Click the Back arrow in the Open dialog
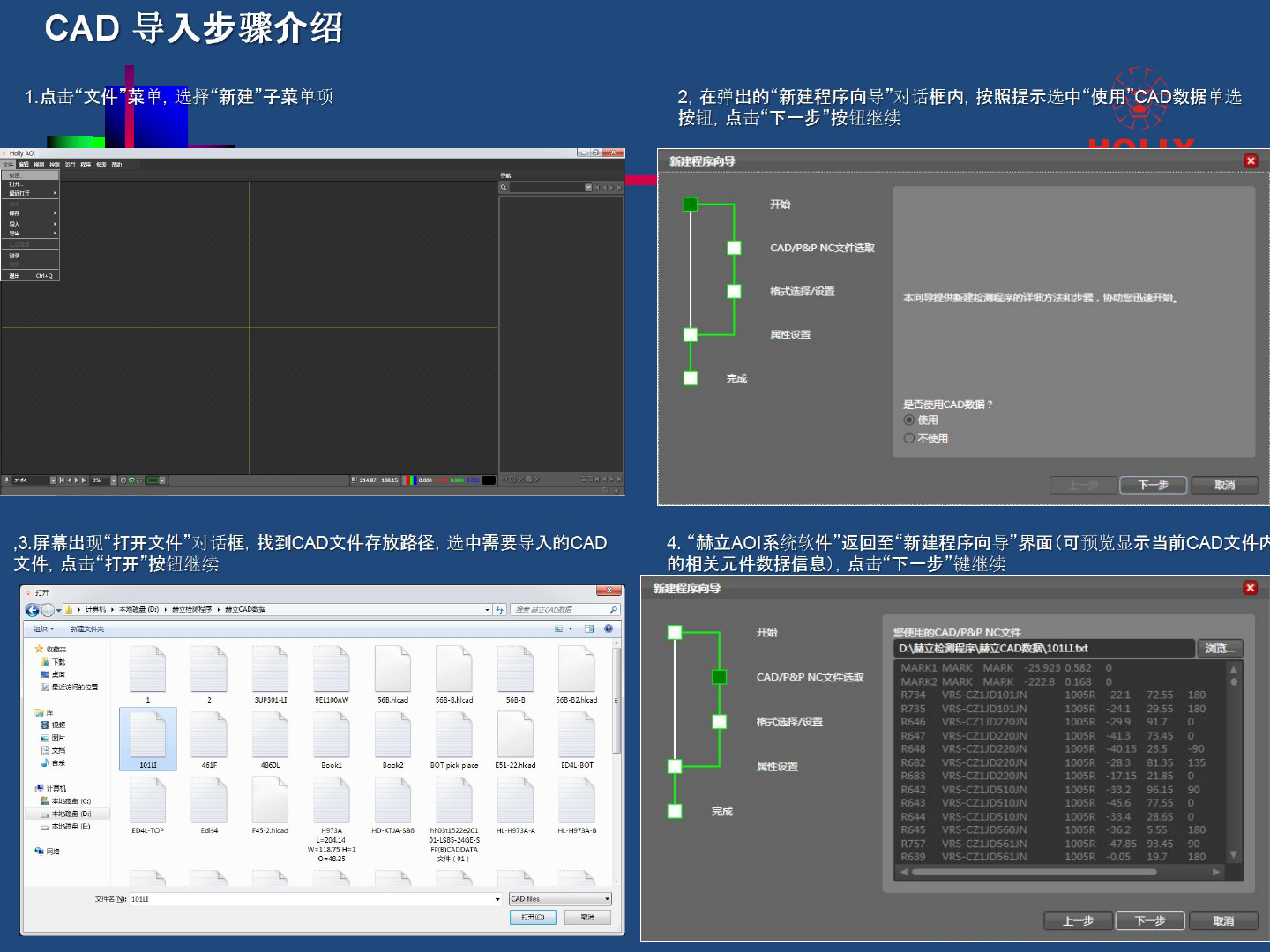This screenshot has width=1270, height=952. (33, 610)
